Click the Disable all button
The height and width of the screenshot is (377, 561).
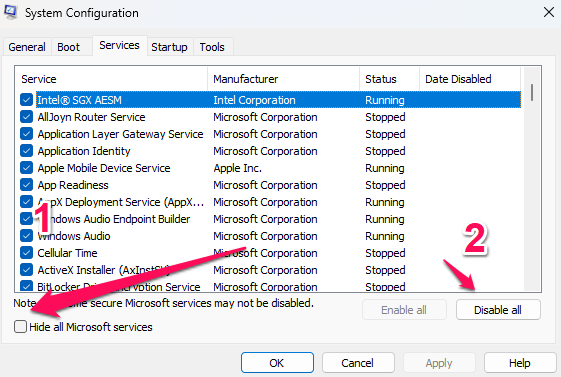point(498,310)
